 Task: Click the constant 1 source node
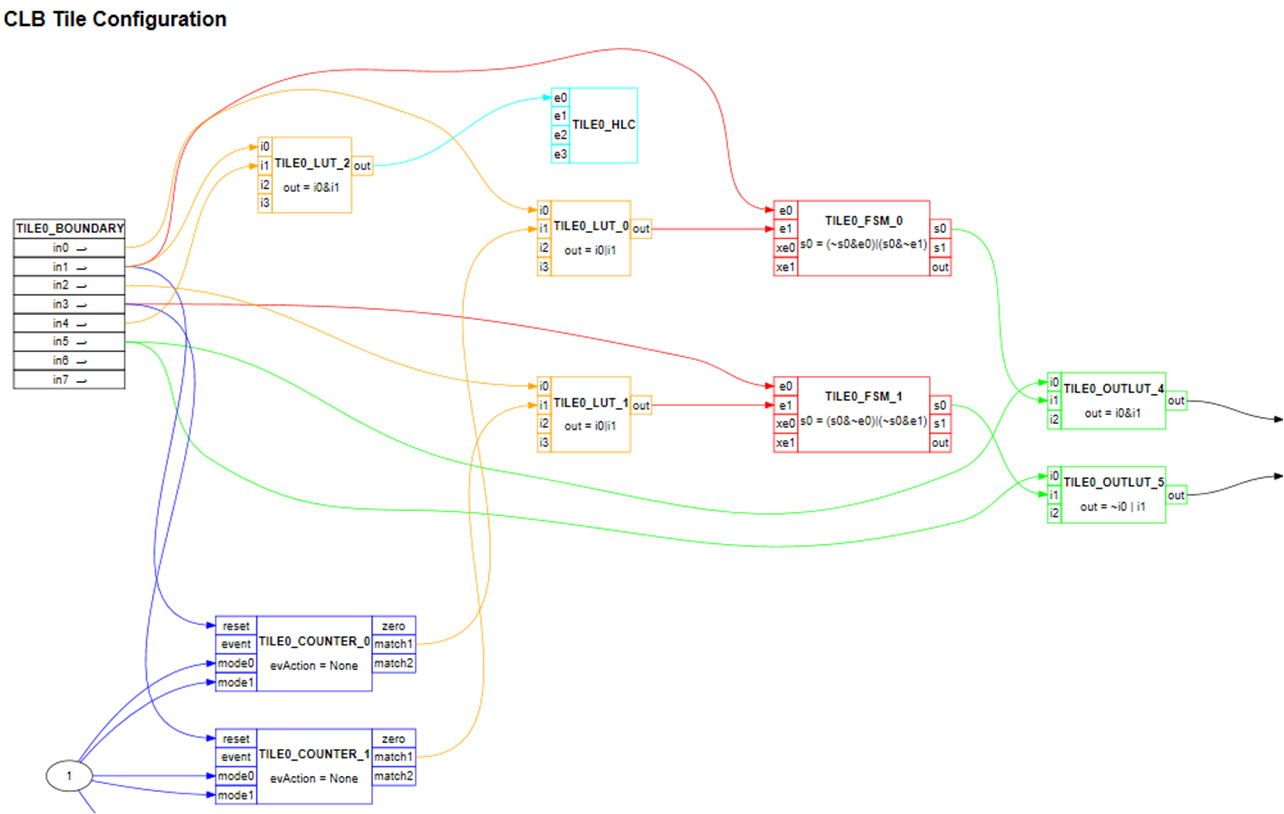click(68, 774)
